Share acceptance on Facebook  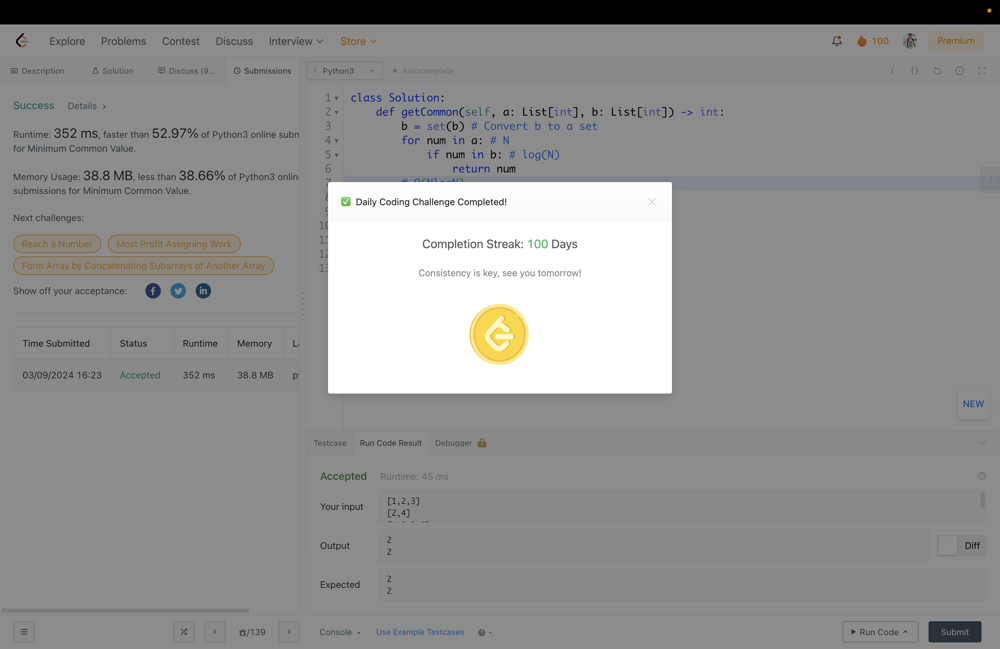click(153, 291)
